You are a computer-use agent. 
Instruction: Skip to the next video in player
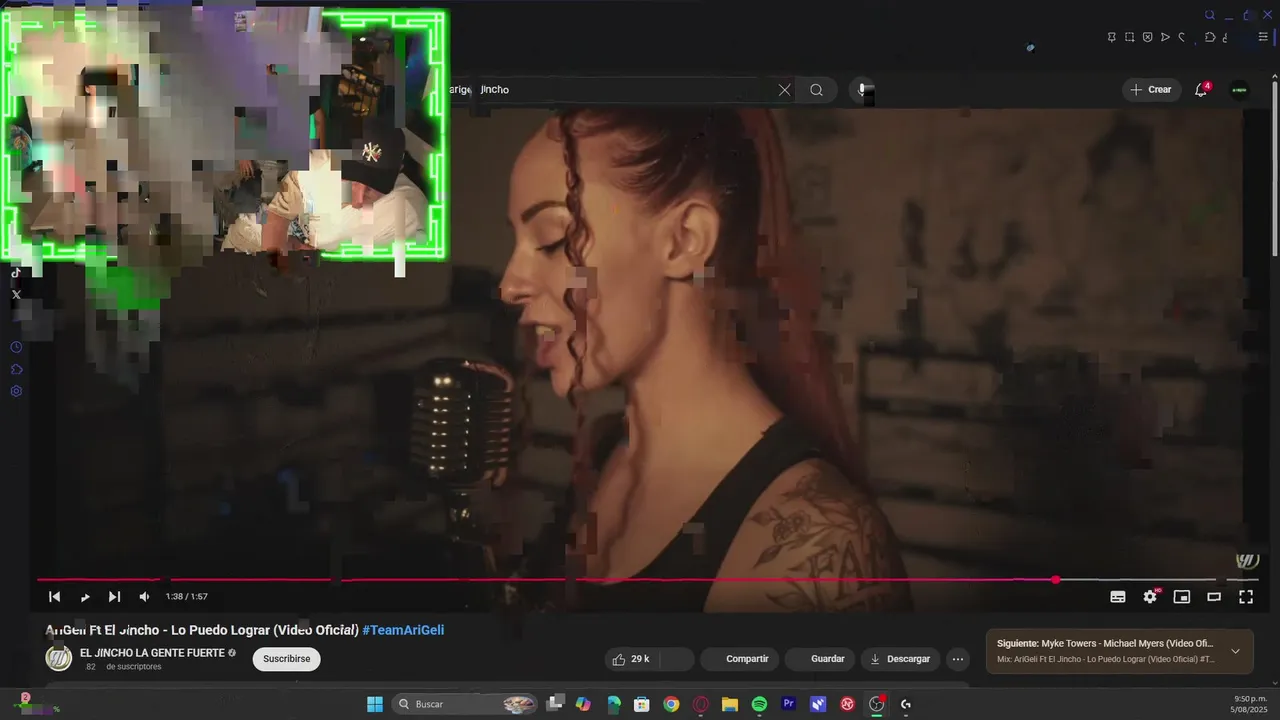(114, 597)
